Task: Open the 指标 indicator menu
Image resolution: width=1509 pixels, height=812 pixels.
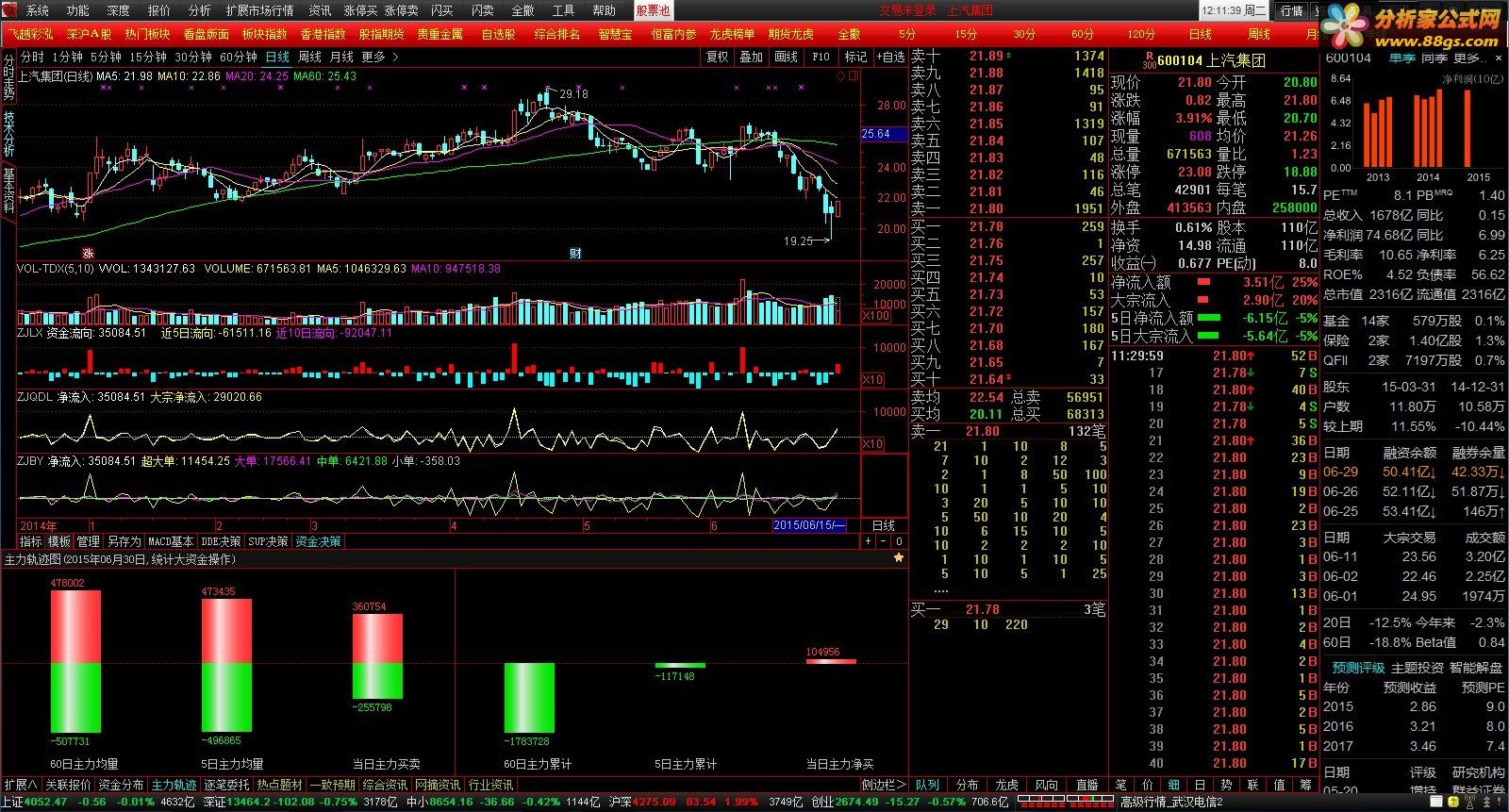Action: pos(31,541)
